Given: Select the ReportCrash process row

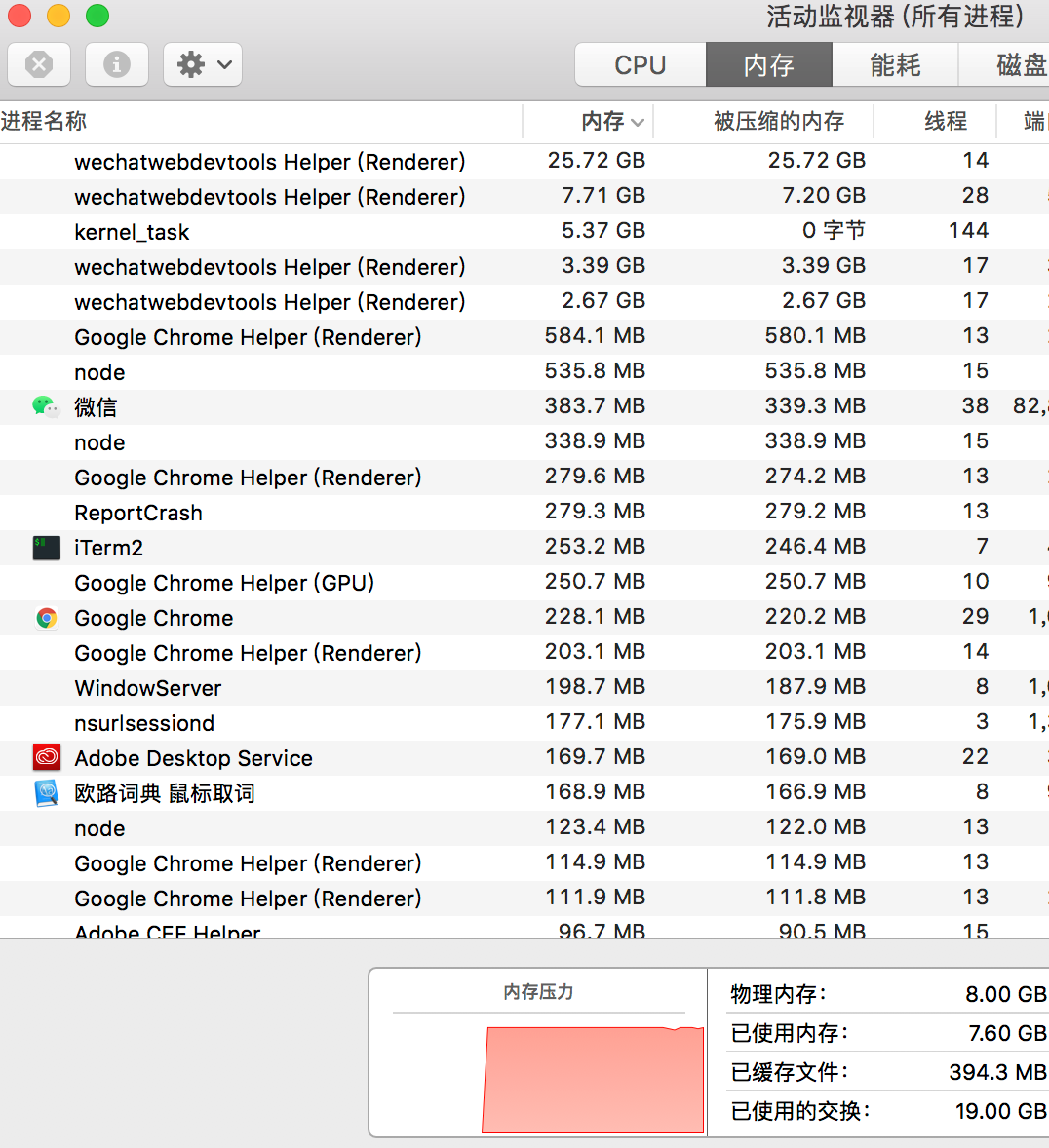Looking at the screenshot, I should [x=524, y=513].
